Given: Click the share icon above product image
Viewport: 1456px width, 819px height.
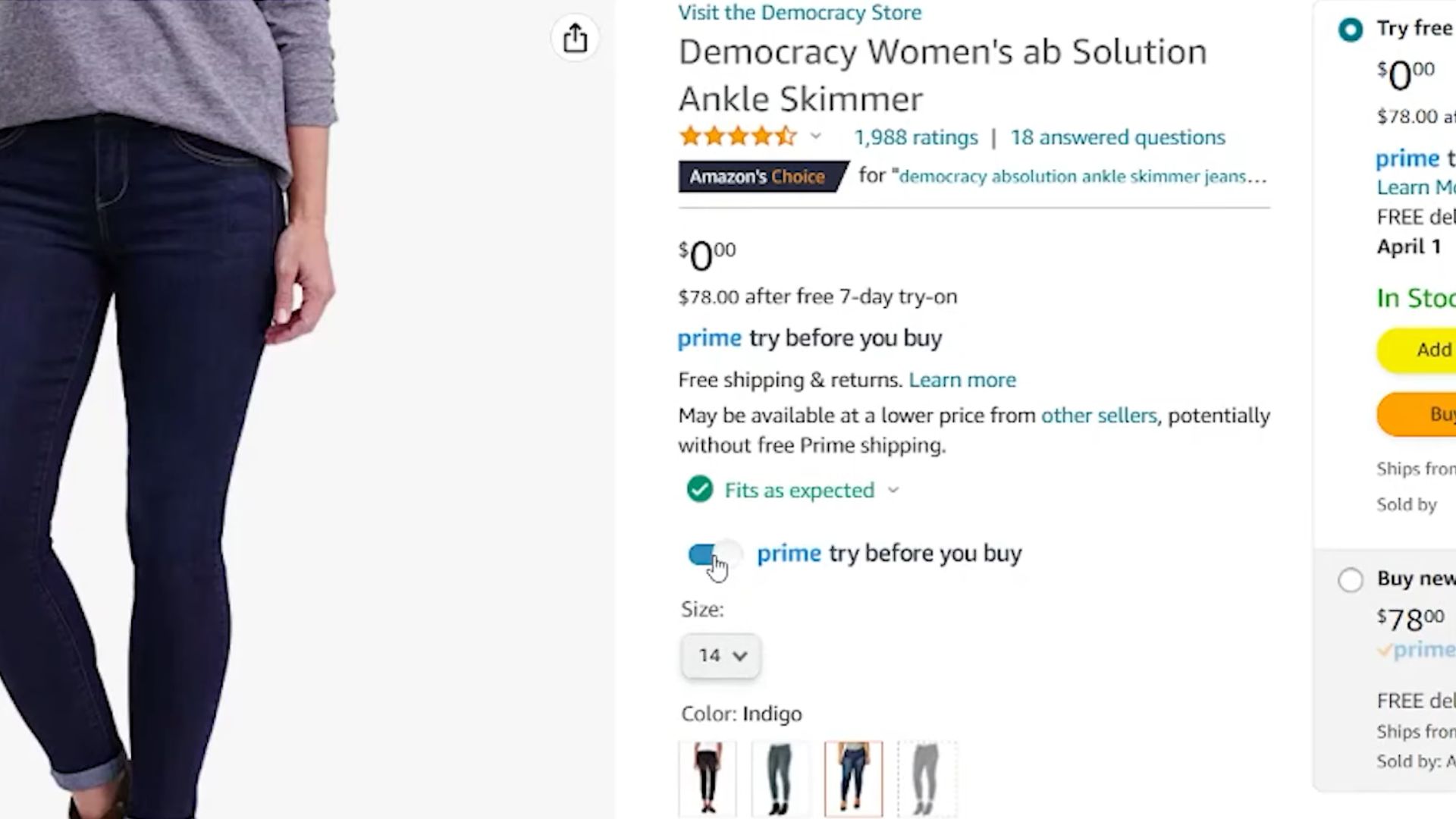Looking at the screenshot, I should pos(575,38).
